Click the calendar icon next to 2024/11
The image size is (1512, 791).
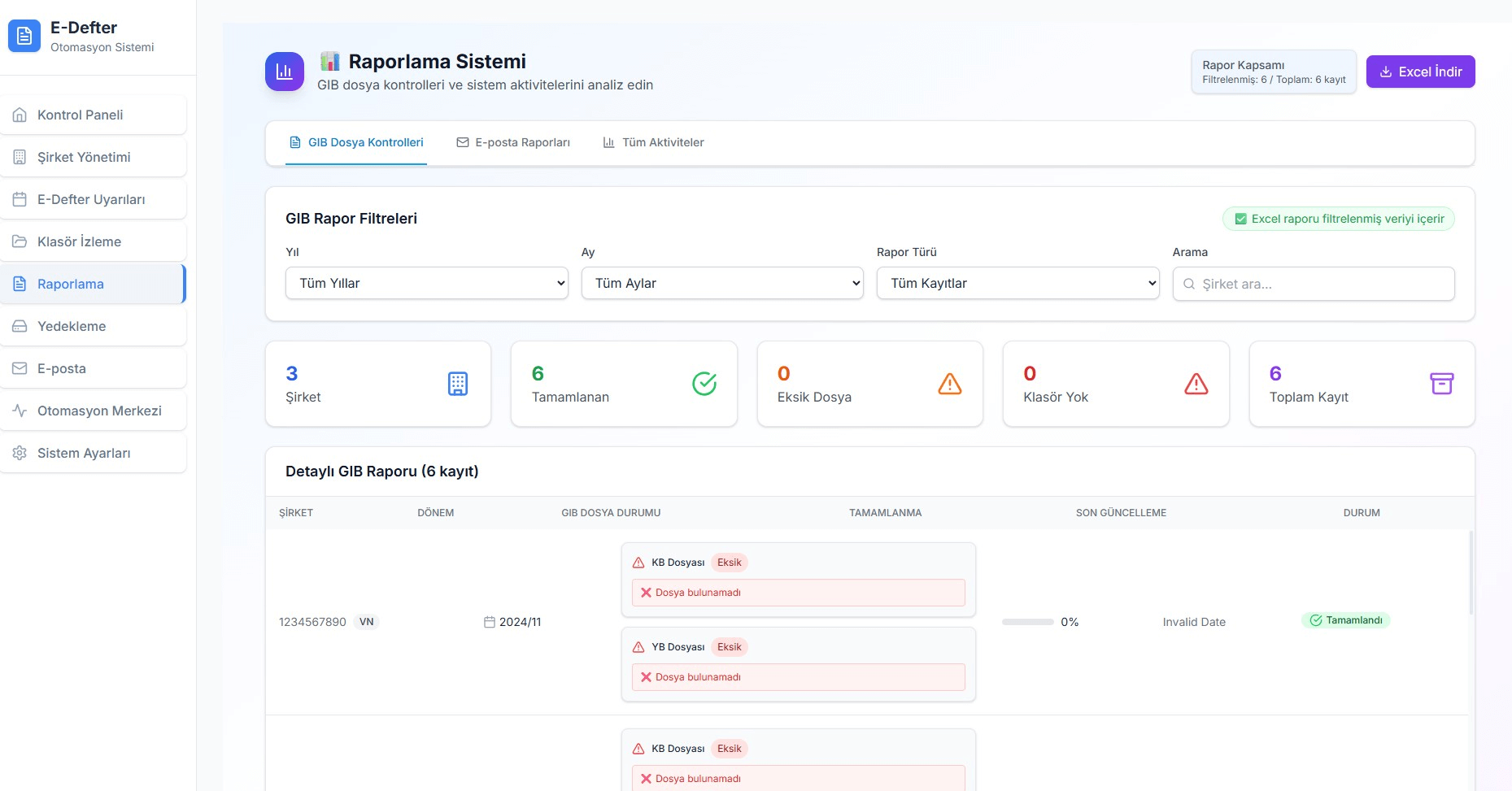point(490,622)
